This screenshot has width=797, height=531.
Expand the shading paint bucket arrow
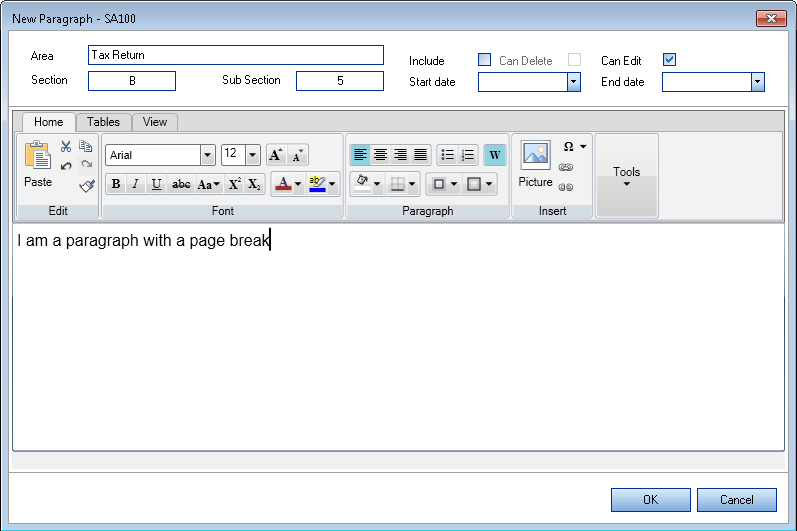377,184
